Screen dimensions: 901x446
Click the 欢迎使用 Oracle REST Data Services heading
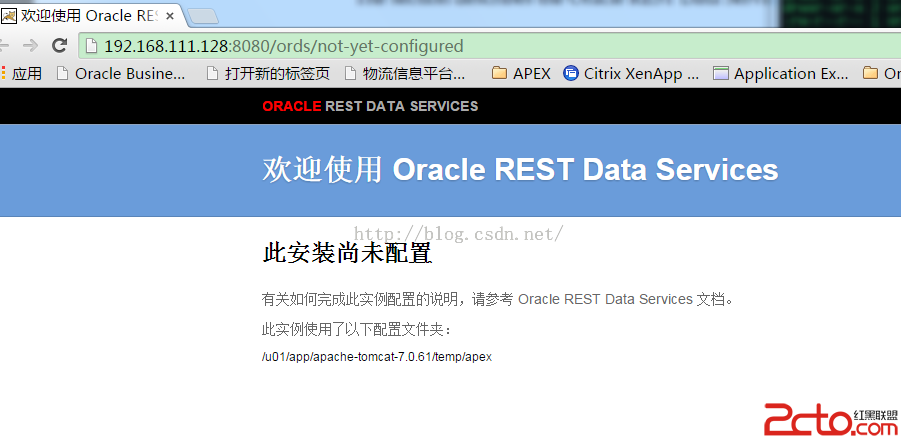(521, 170)
